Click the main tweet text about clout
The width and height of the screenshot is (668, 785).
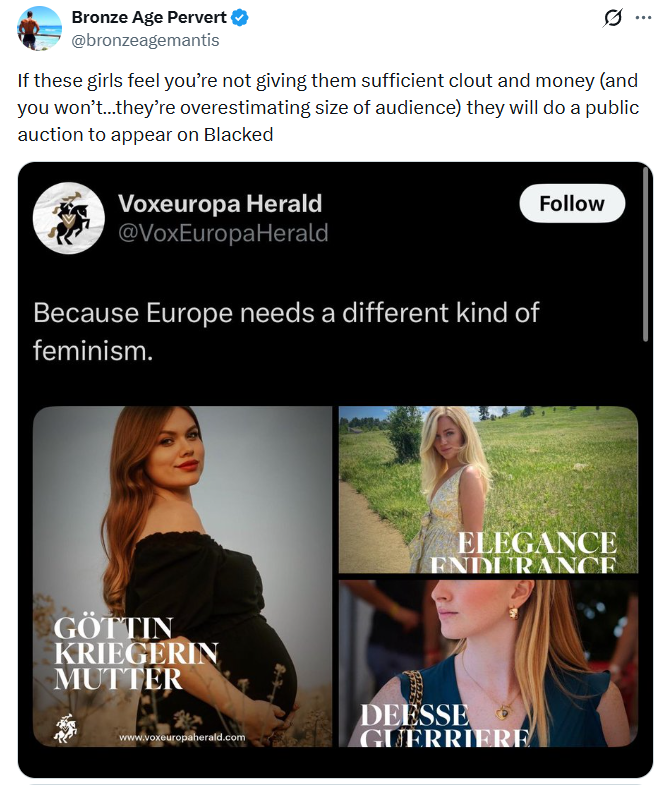pos(328,108)
